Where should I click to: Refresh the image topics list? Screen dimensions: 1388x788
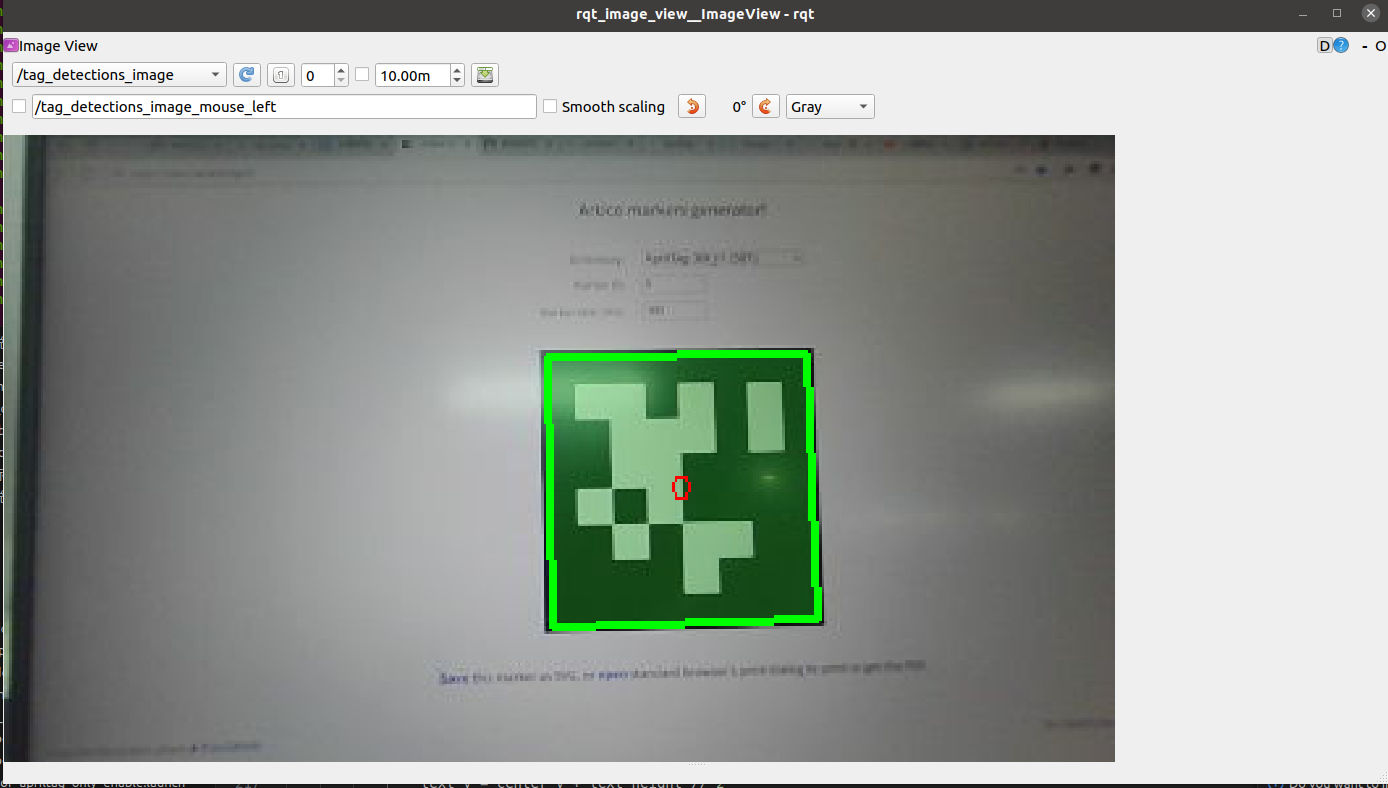246,75
